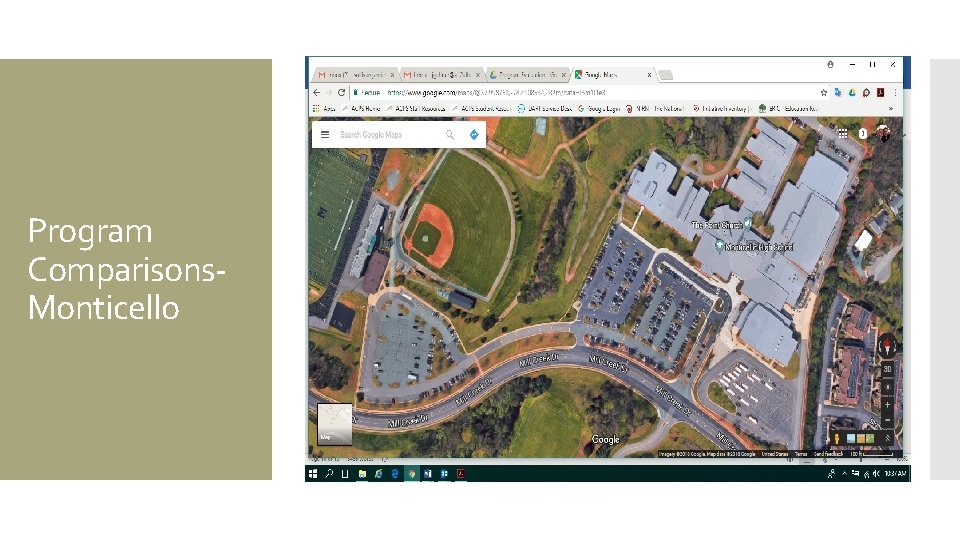Click the Terms link in map footer
This screenshot has height=540, width=960.
[801, 454]
